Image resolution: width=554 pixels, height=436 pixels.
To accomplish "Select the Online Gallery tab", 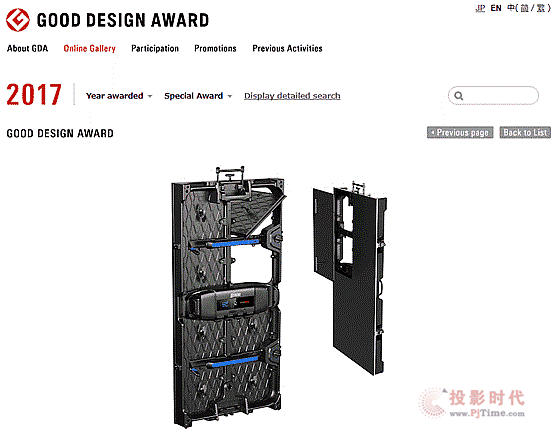I will pos(89,48).
